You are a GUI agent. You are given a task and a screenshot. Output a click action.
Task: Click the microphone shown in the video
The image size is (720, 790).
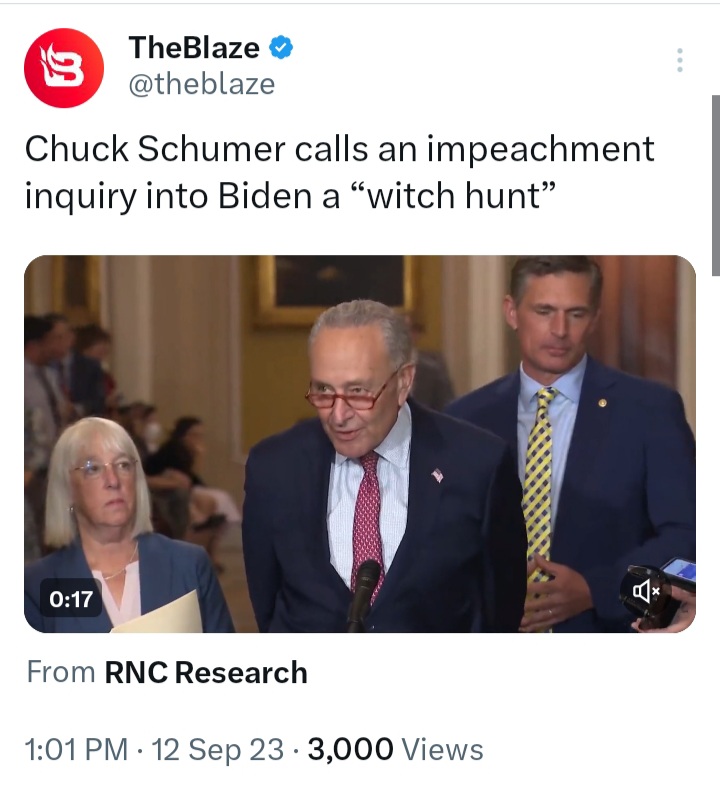tap(362, 595)
